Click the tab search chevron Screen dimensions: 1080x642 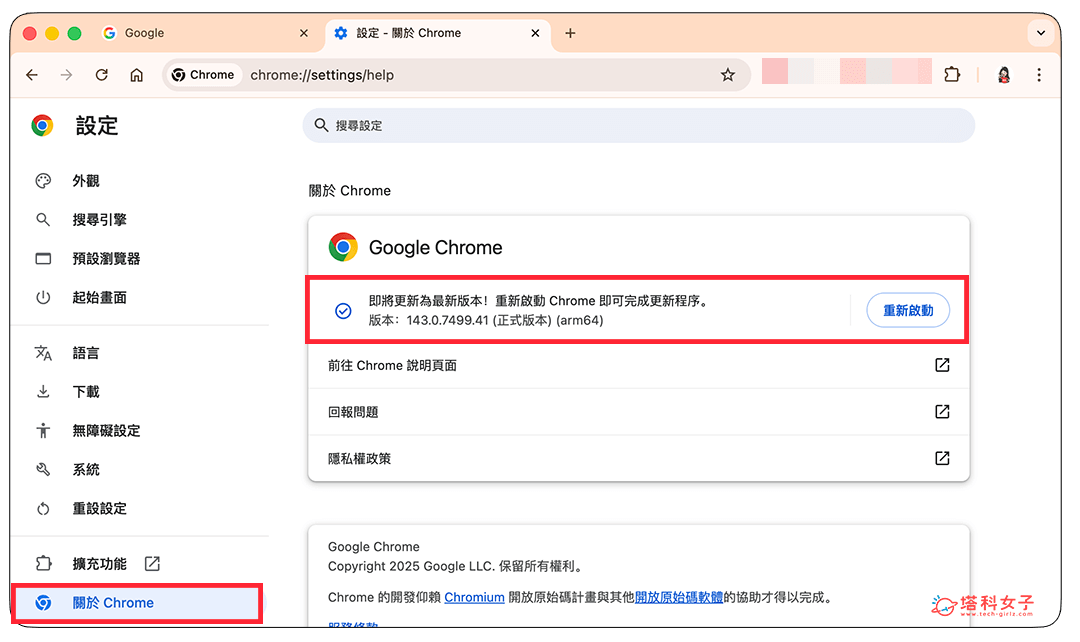(x=1041, y=33)
